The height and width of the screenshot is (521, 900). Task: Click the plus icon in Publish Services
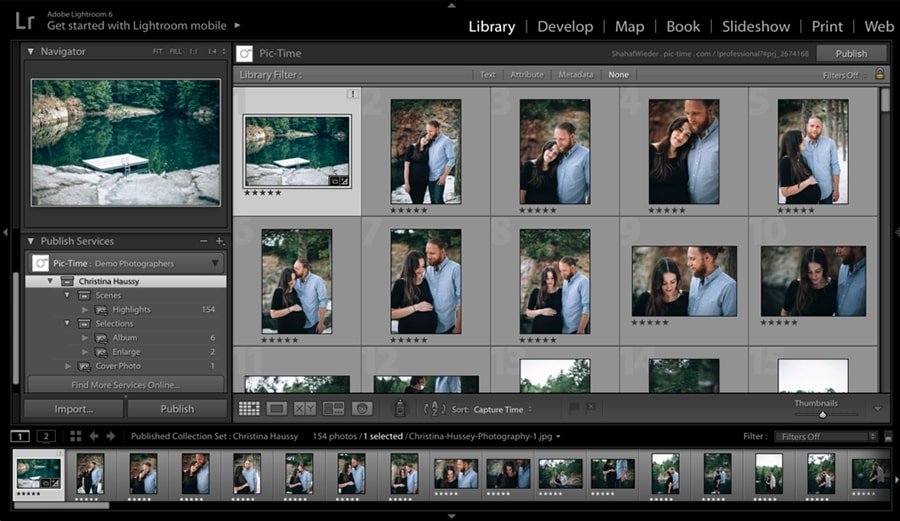(x=220, y=241)
